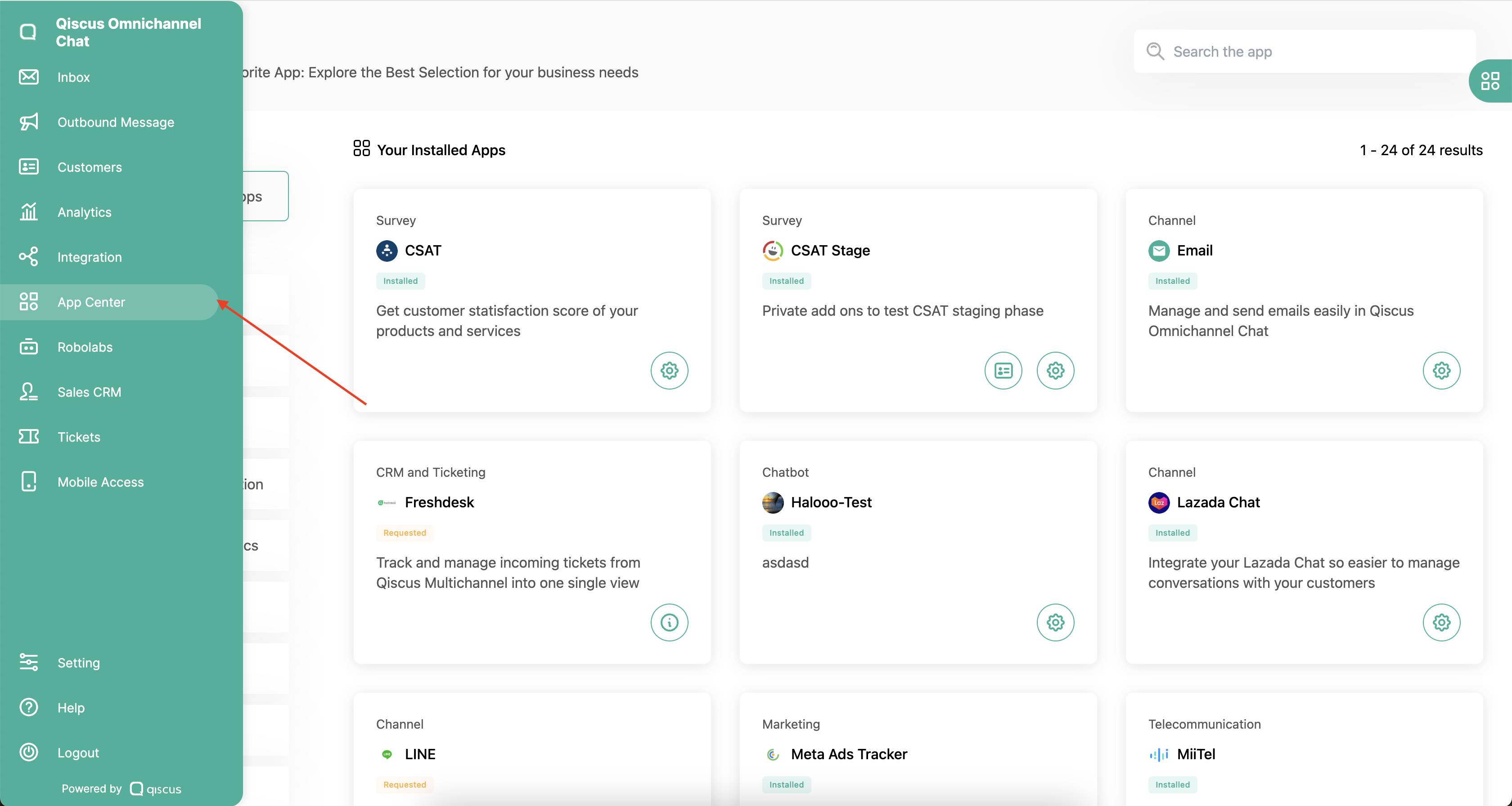Viewport: 1512px width, 806px height.
Task: Click the Outbound Message megaphone icon
Action: click(29, 122)
